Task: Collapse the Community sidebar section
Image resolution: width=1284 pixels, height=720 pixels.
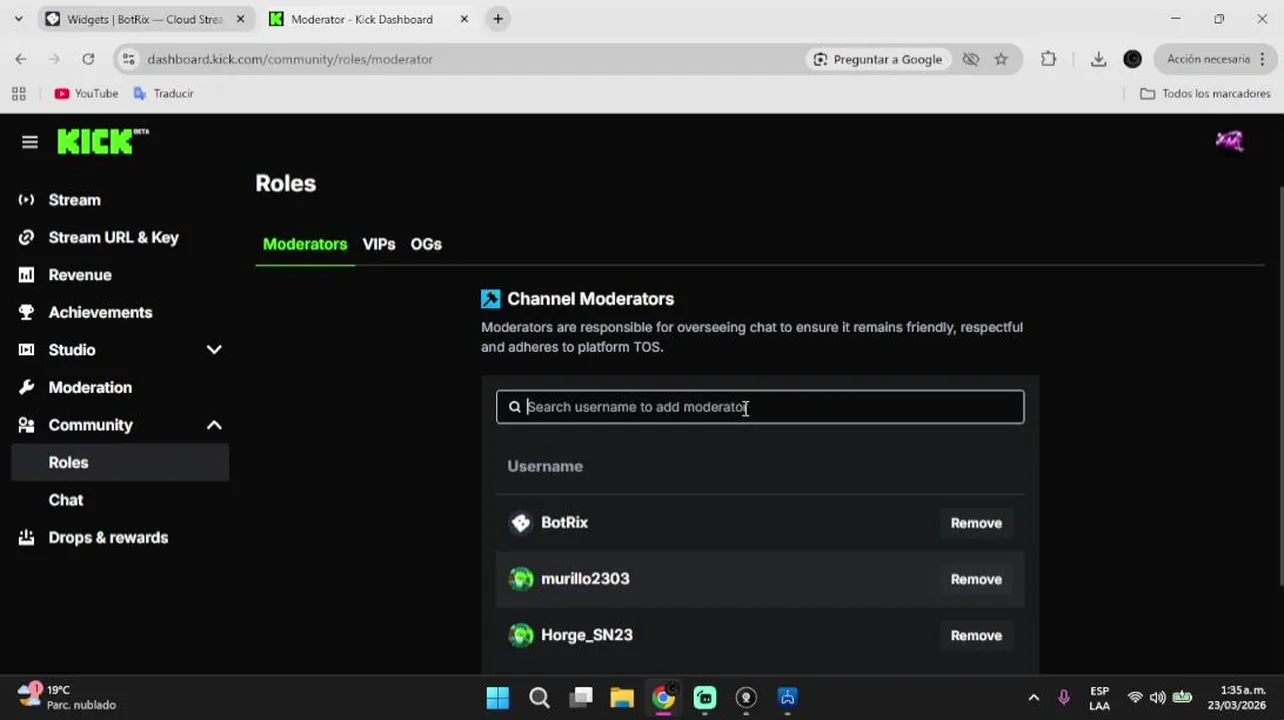Action: [214, 425]
